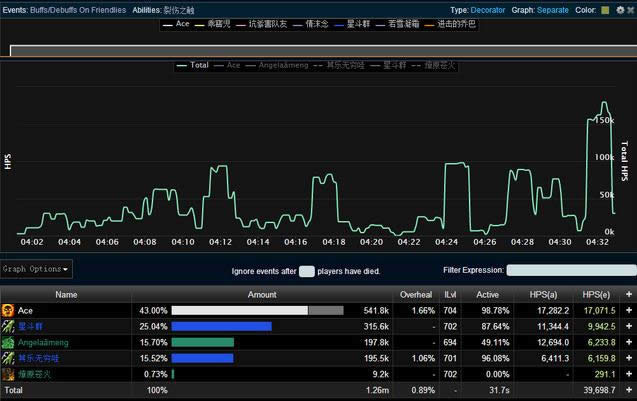
Task: Expand Angelaãmeng's row with the plus icon
Action: coord(628,342)
